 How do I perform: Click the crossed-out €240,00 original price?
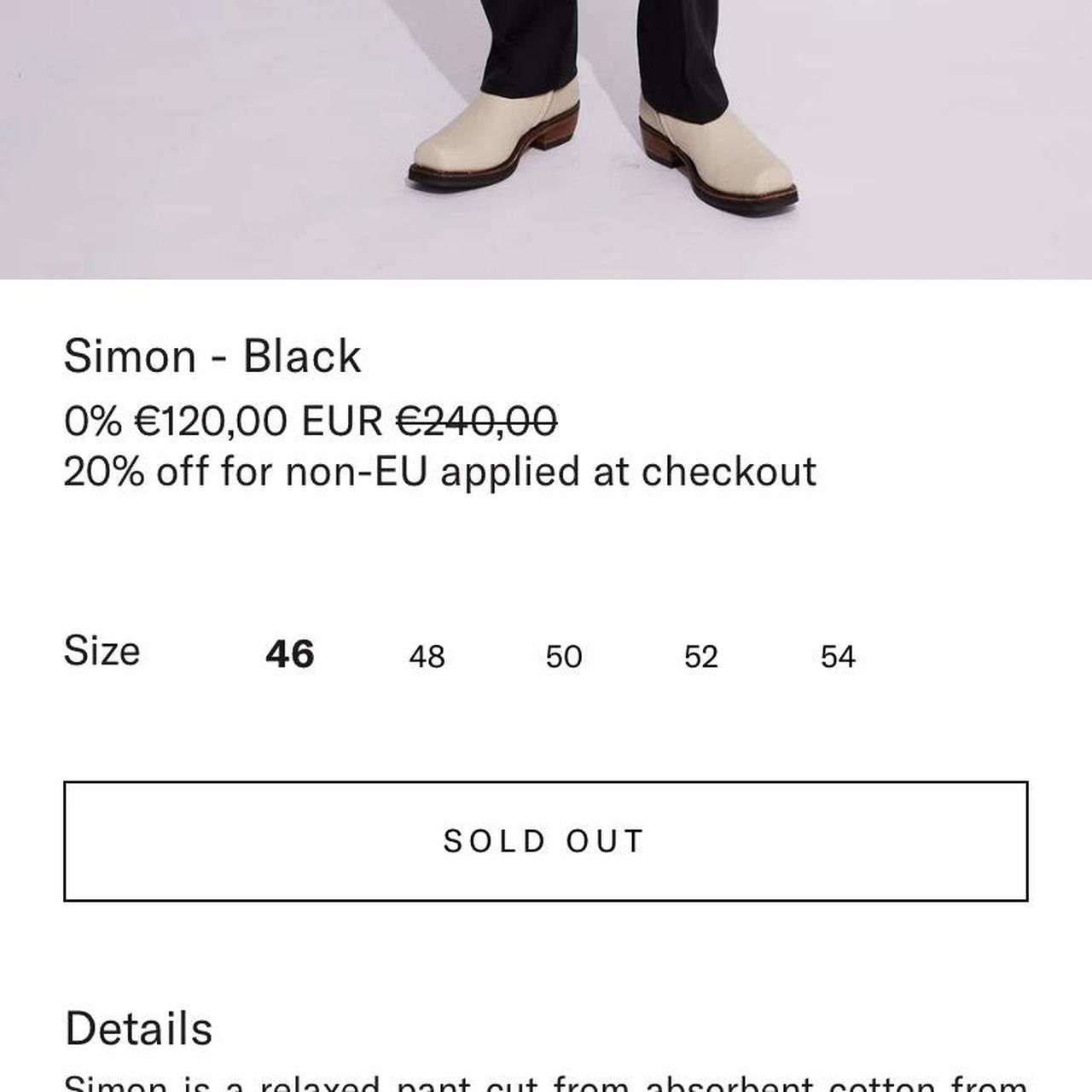tap(477, 421)
